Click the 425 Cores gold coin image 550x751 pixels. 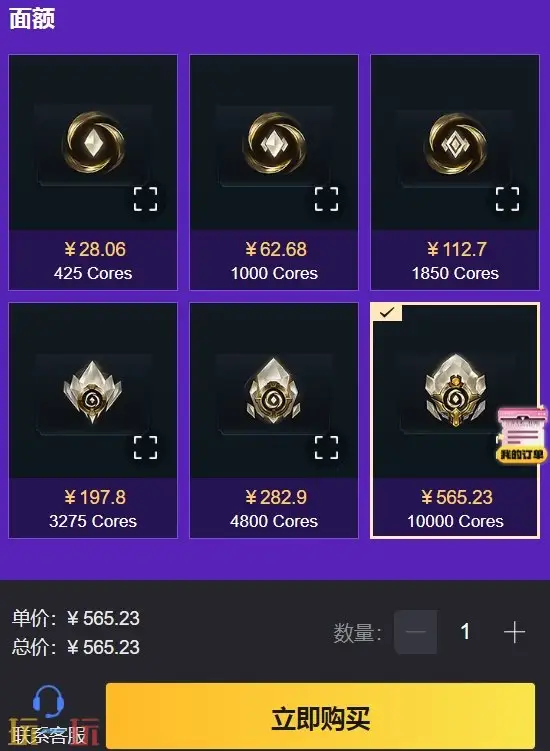94,143
